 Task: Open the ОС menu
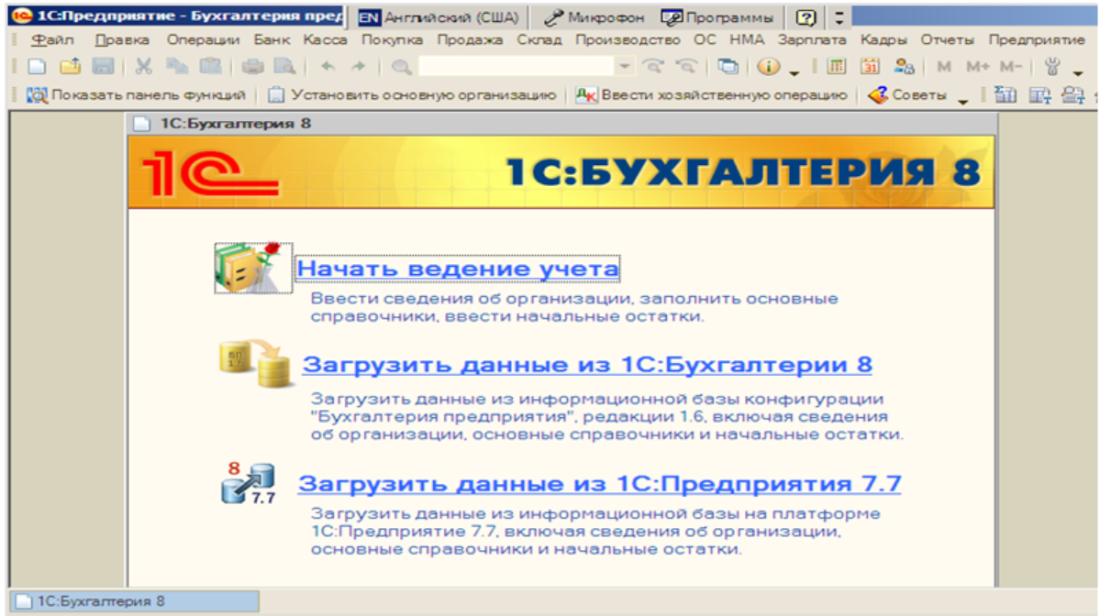coord(704,40)
